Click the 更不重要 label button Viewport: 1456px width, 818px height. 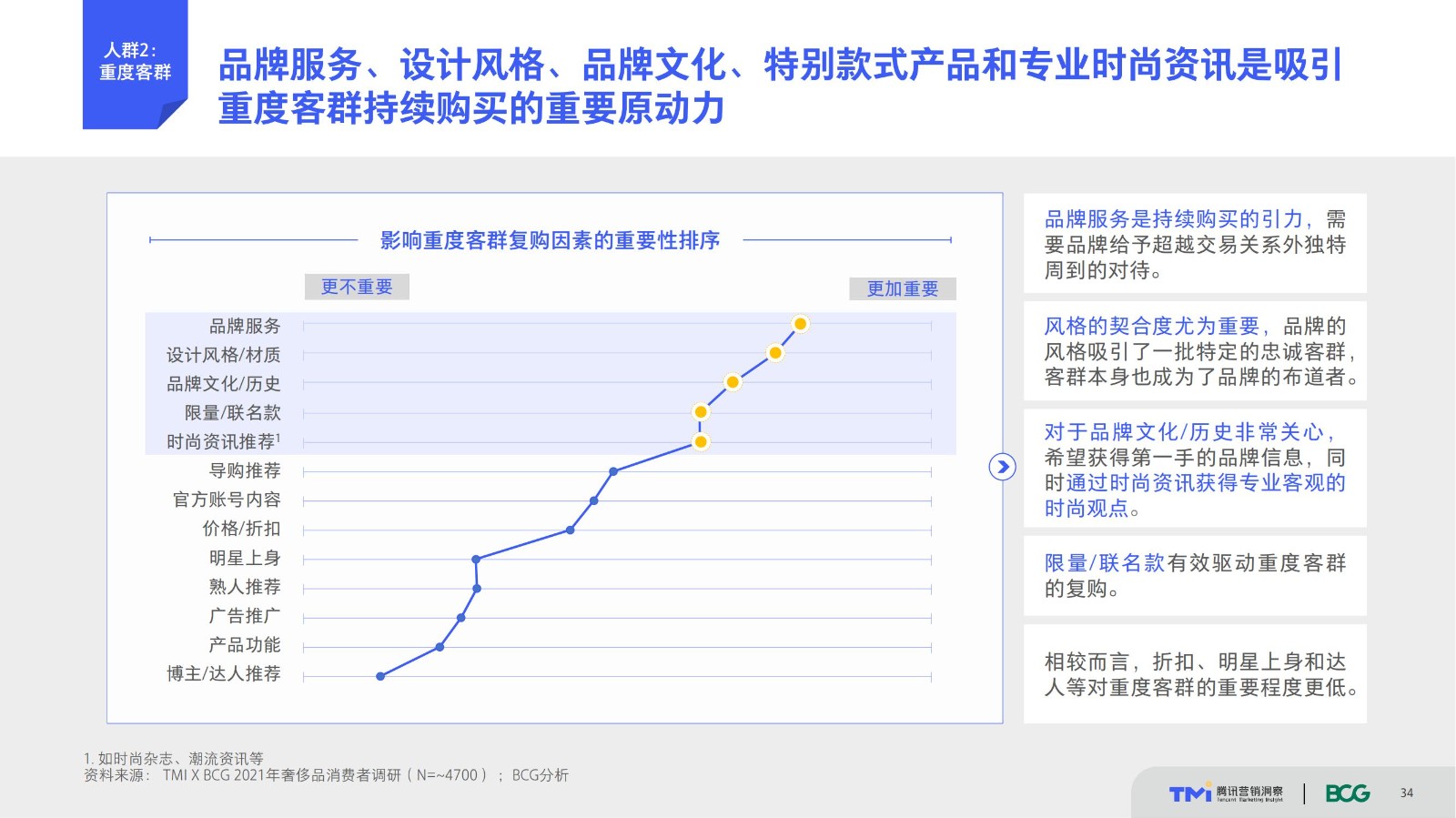point(357,287)
